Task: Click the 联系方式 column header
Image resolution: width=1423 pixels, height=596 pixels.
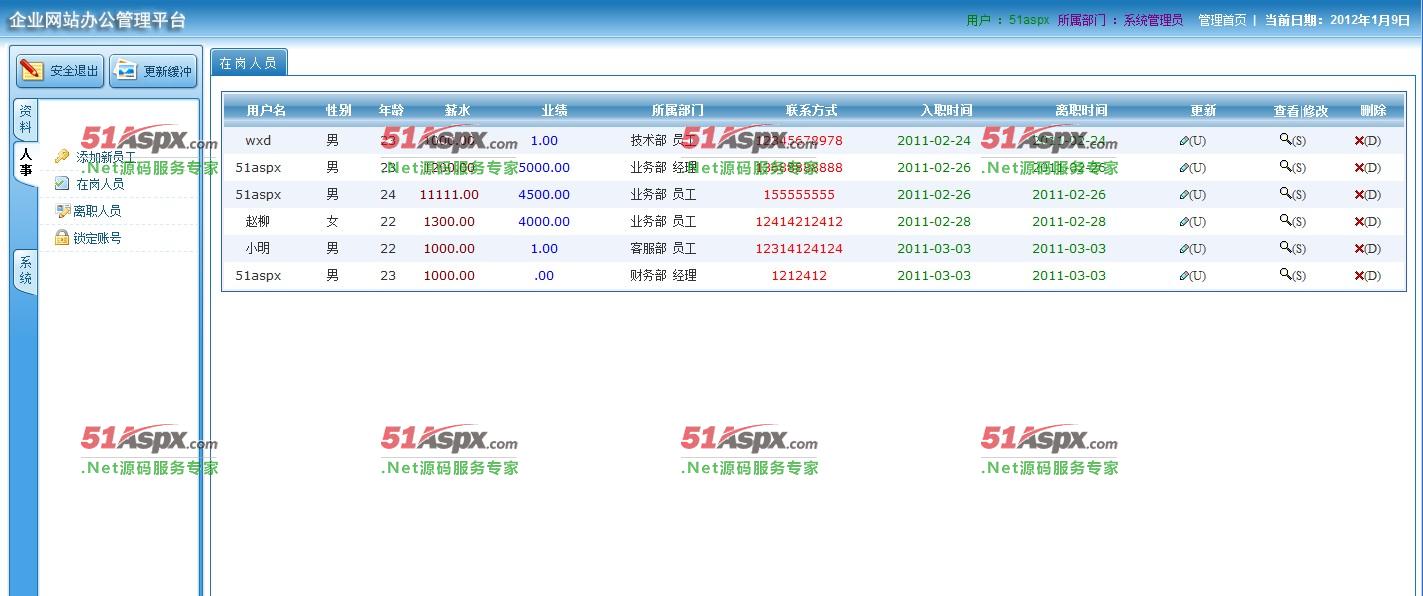Action: pos(811,111)
